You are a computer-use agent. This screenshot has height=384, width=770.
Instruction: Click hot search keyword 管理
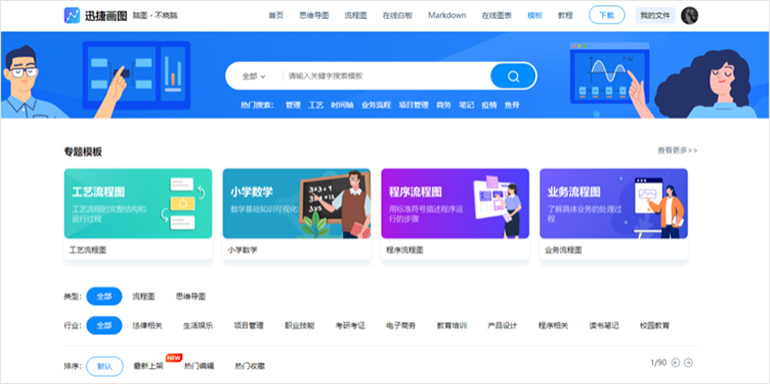coord(293,105)
